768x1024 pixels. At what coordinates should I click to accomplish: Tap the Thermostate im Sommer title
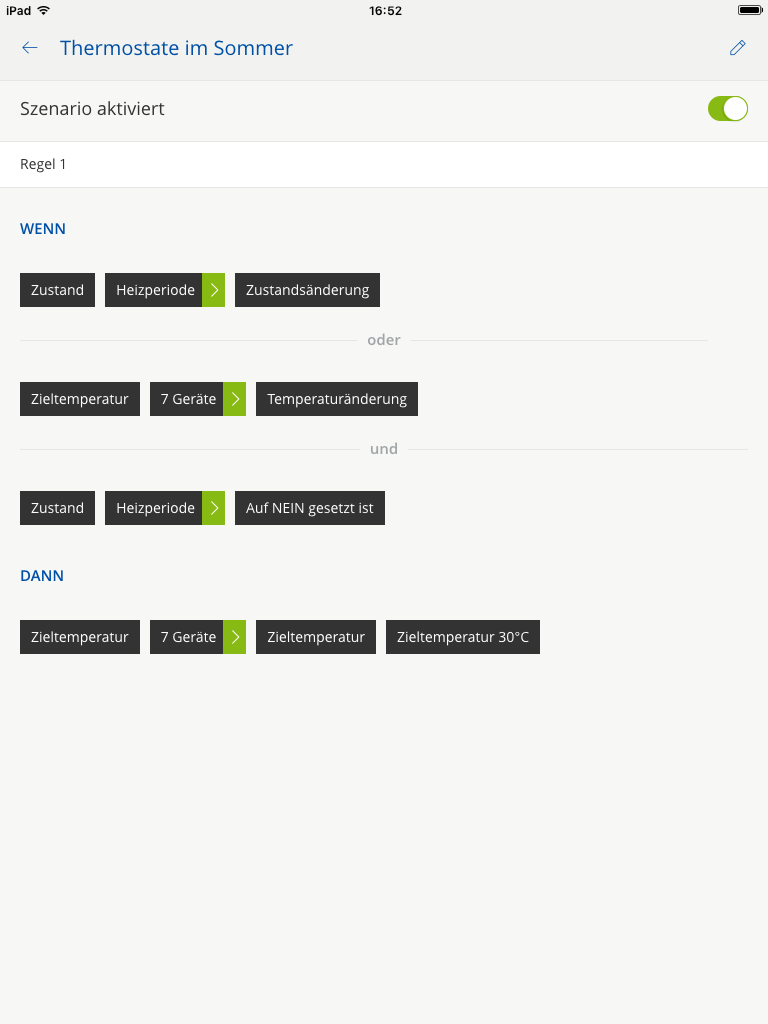pyautogui.click(x=176, y=48)
